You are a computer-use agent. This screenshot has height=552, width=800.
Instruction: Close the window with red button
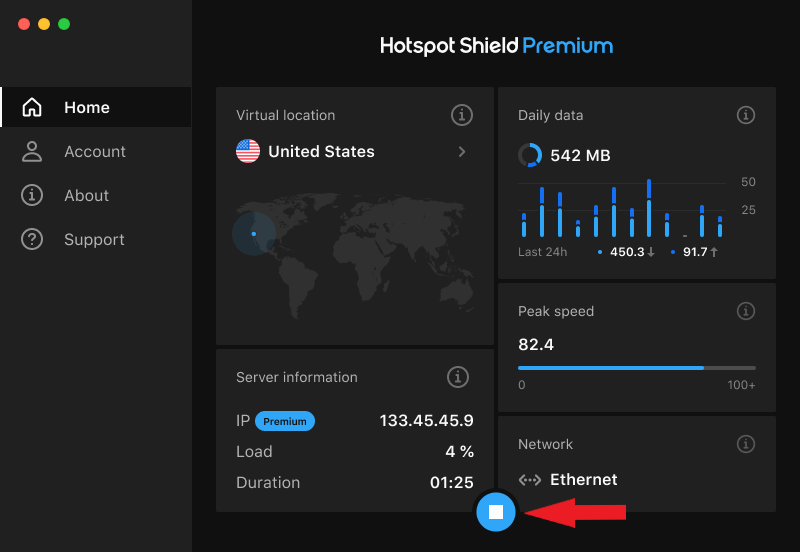tap(24, 24)
